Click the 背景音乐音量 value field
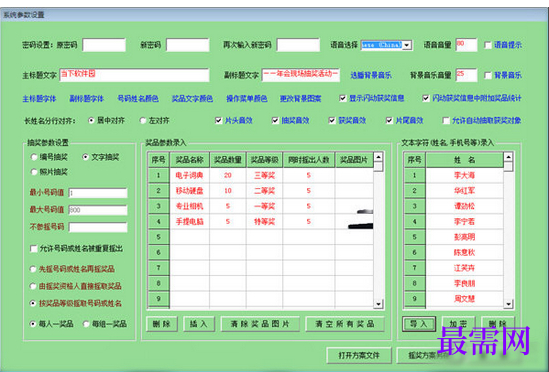The height and width of the screenshot is (372, 549). (466, 75)
